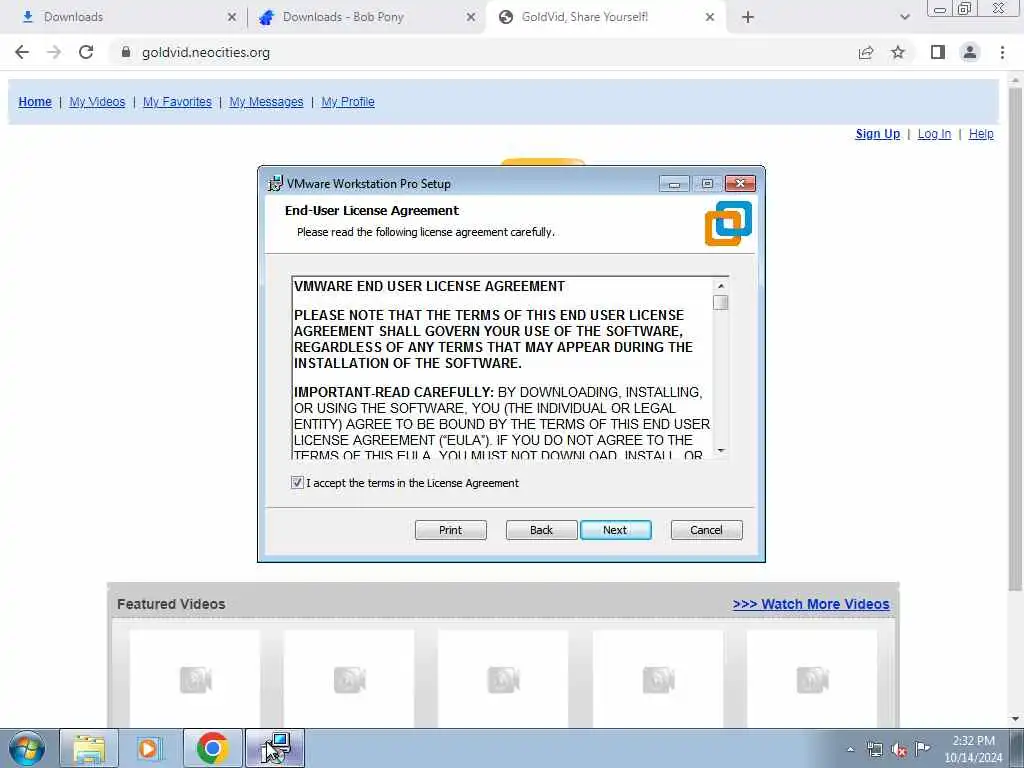Close the VMware setup dialog
Viewport: 1024px width, 768px height.
point(740,184)
